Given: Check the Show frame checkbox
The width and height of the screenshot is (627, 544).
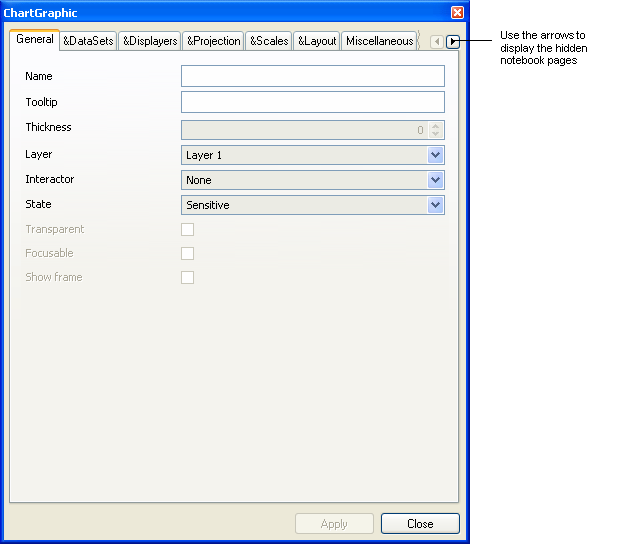Looking at the screenshot, I should (x=187, y=277).
